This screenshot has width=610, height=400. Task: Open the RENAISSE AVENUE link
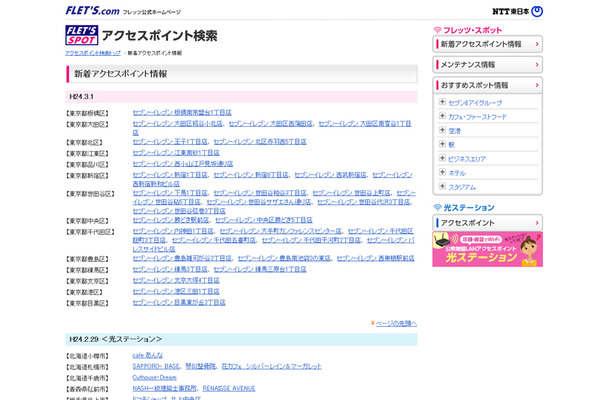(x=229, y=388)
